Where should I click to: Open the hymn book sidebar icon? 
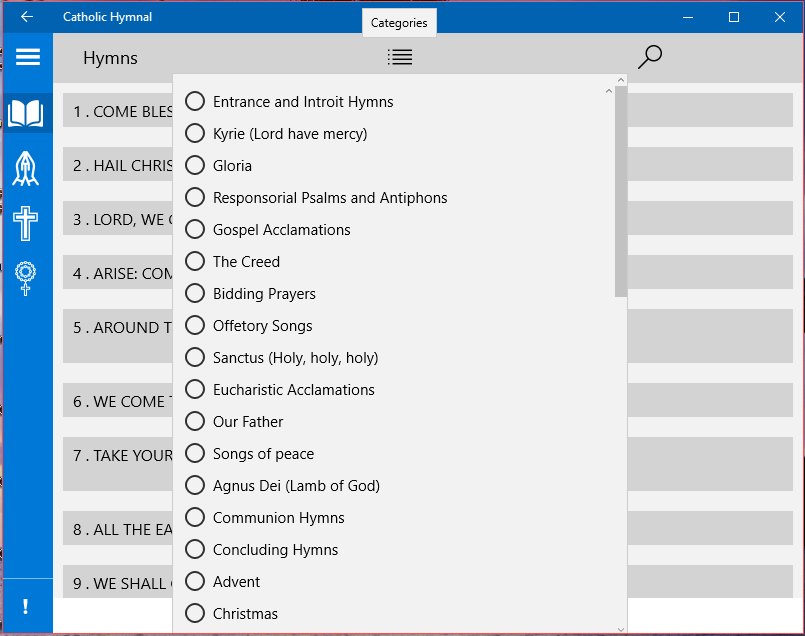tap(26, 113)
